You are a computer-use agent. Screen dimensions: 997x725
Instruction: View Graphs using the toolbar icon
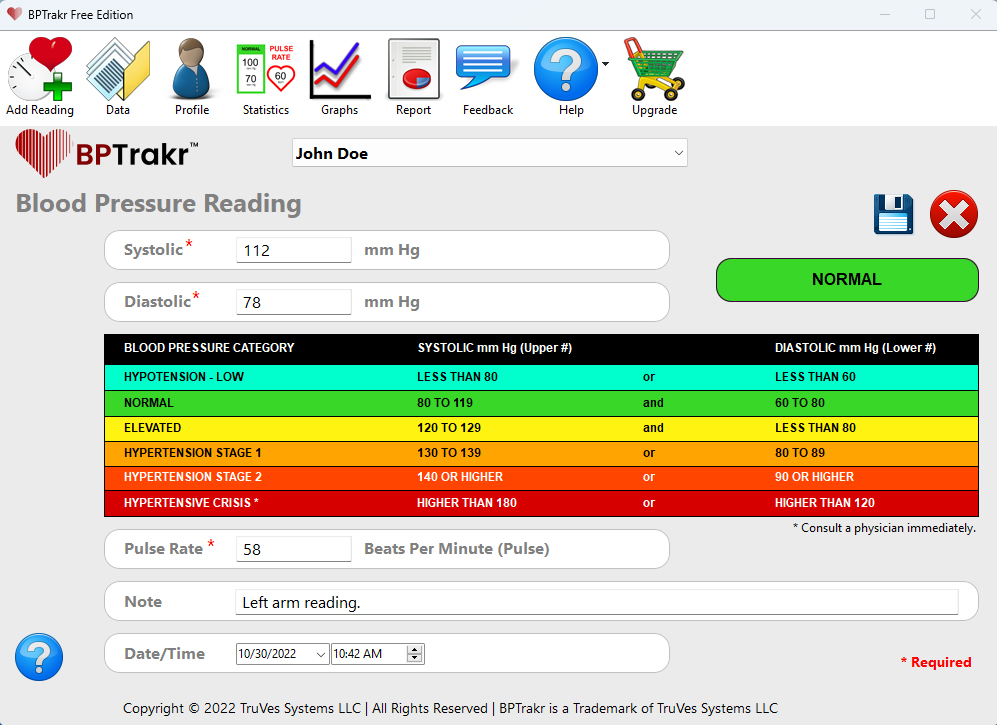pos(340,70)
